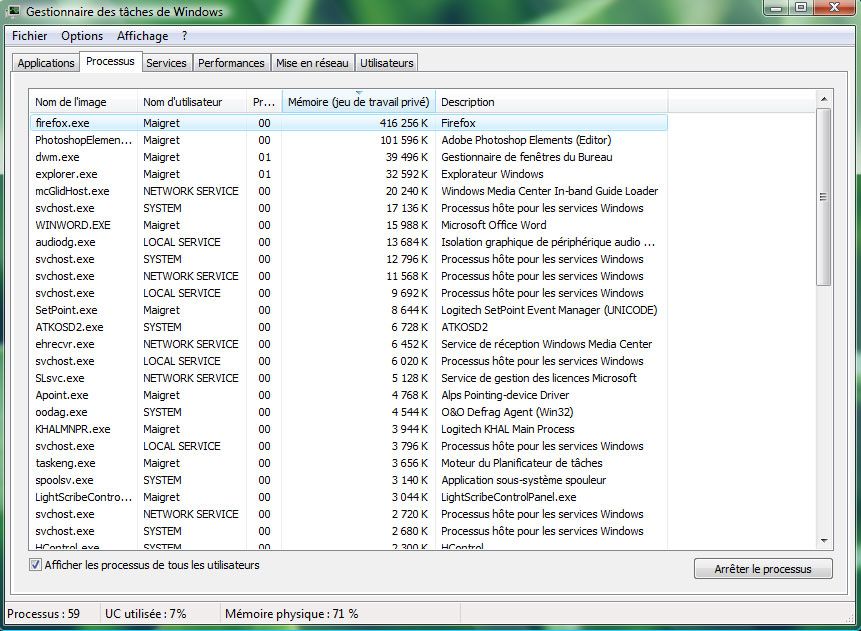
Task: Minimize the Task Manager window
Action: pos(775,8)
